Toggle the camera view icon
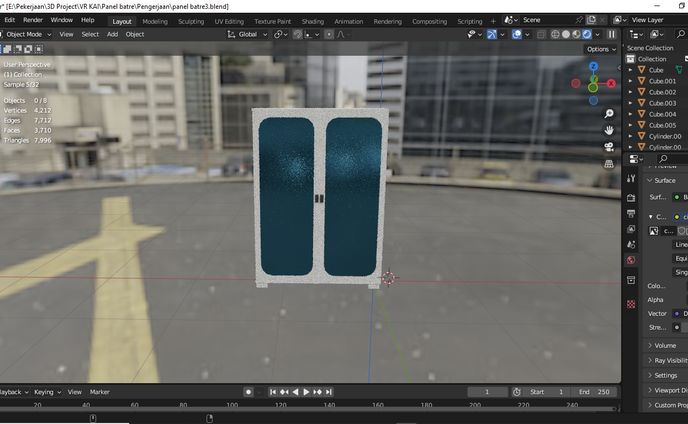This screenshot has height=424, width=688. (609, 147)
